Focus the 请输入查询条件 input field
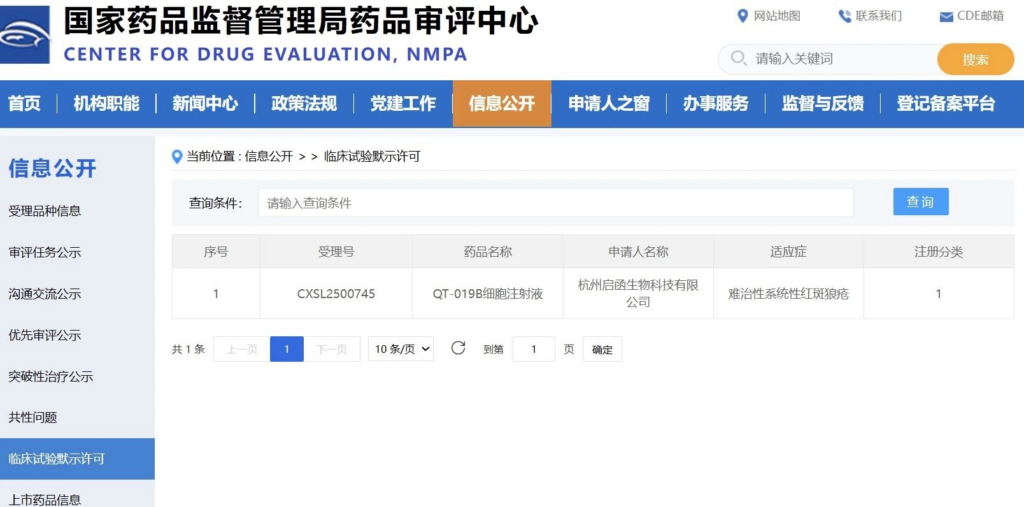 [555, 203]
